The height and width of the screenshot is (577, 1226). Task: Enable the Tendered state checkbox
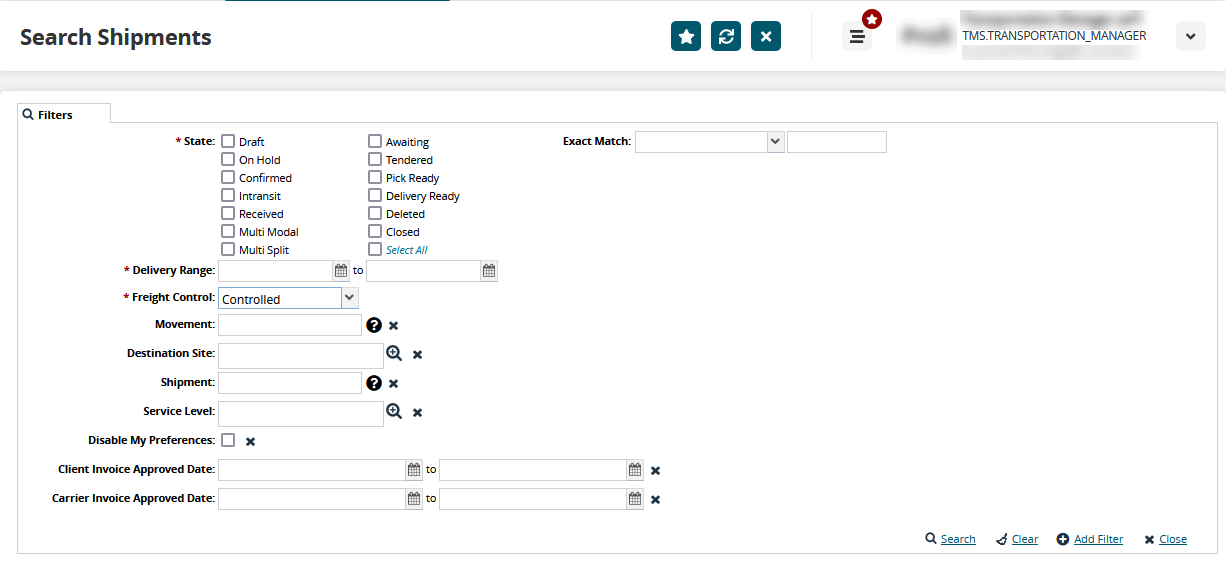[x=375, y=160]
